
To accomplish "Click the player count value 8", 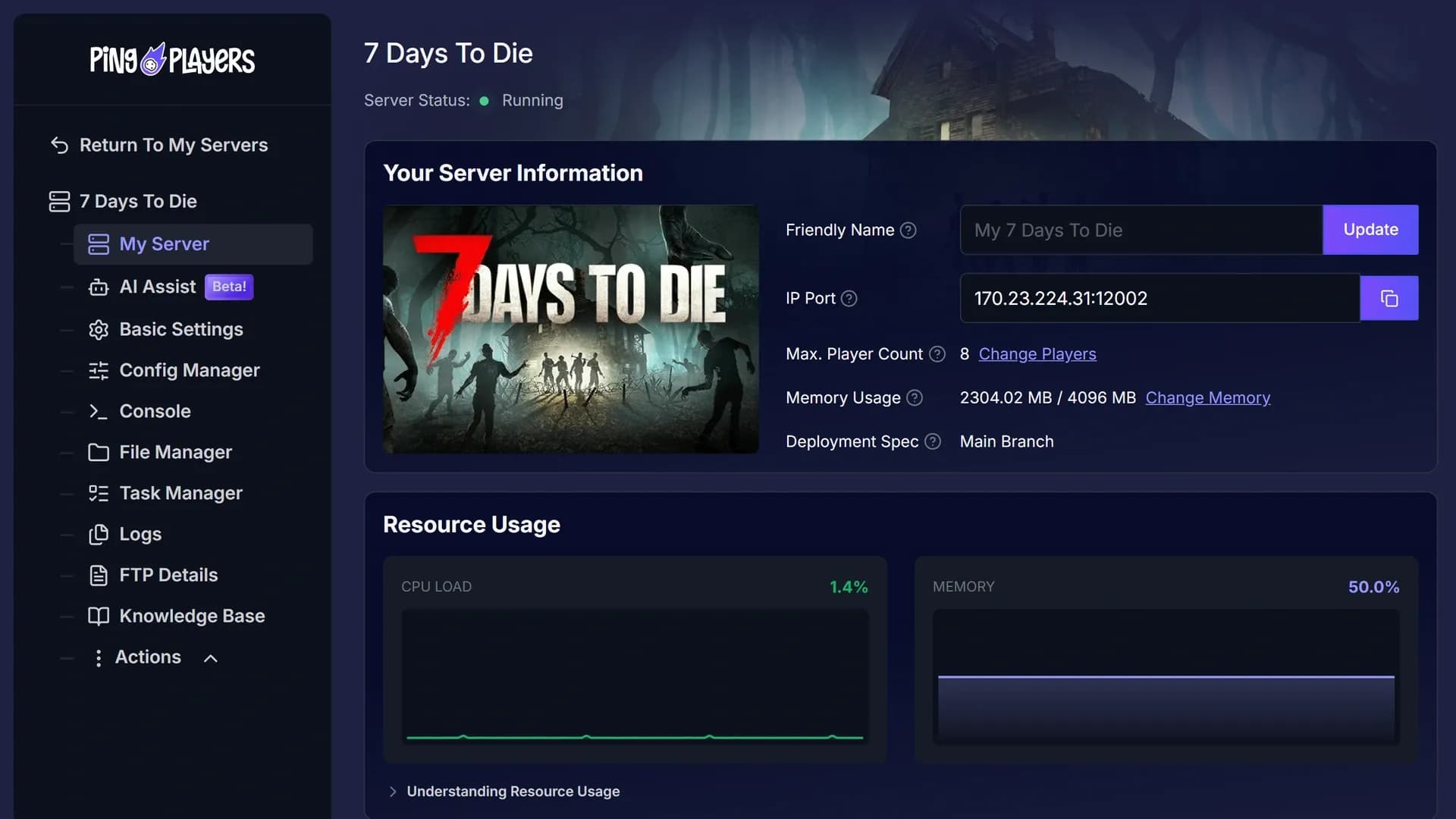I will 964,354.
